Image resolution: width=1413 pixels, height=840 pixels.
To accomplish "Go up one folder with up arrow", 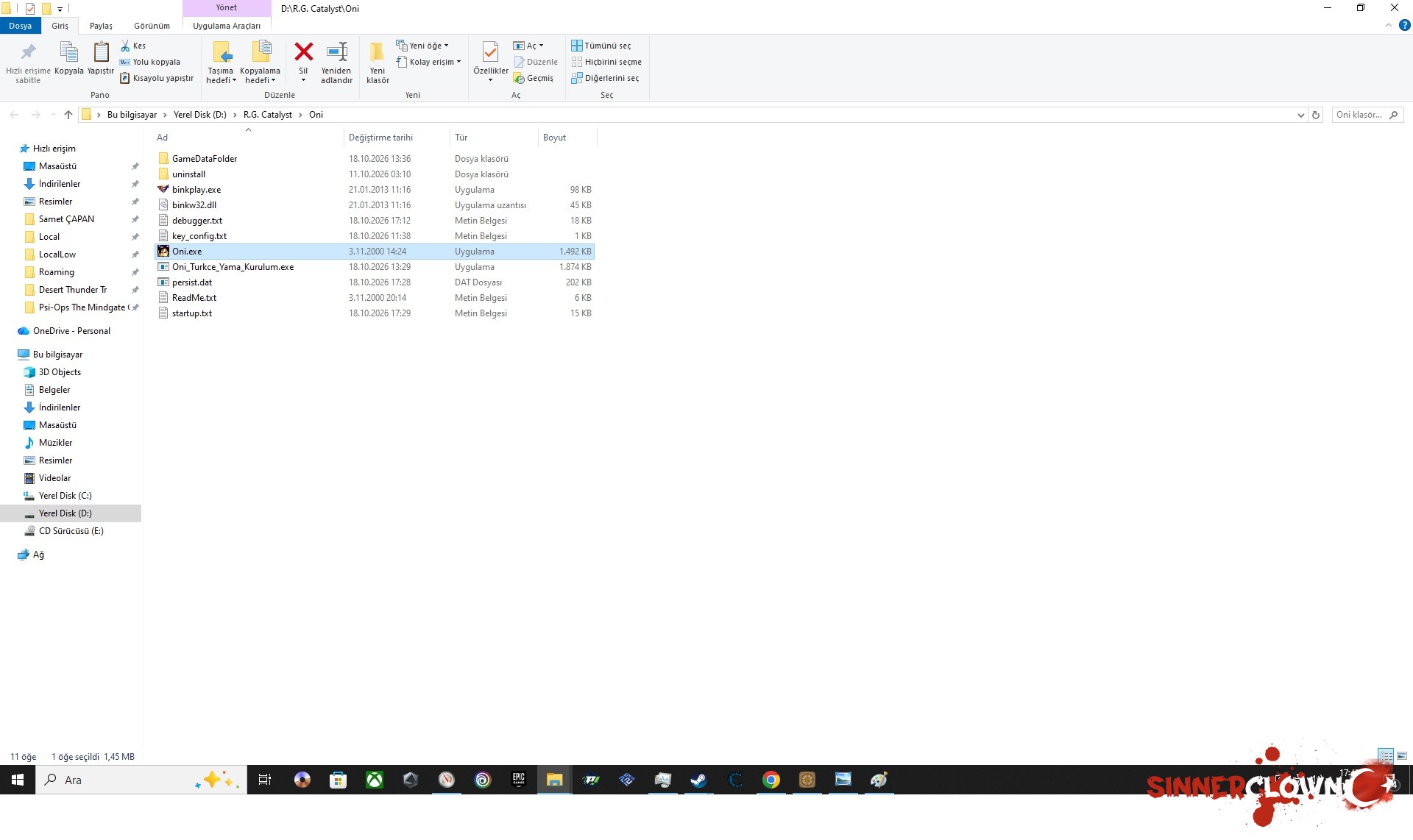I will click(x=68, y=115).
